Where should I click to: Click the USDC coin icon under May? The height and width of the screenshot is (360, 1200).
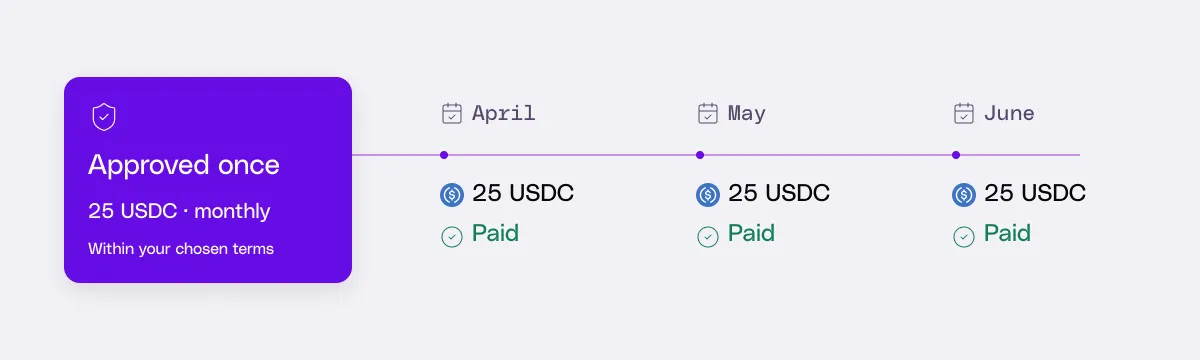708,195
